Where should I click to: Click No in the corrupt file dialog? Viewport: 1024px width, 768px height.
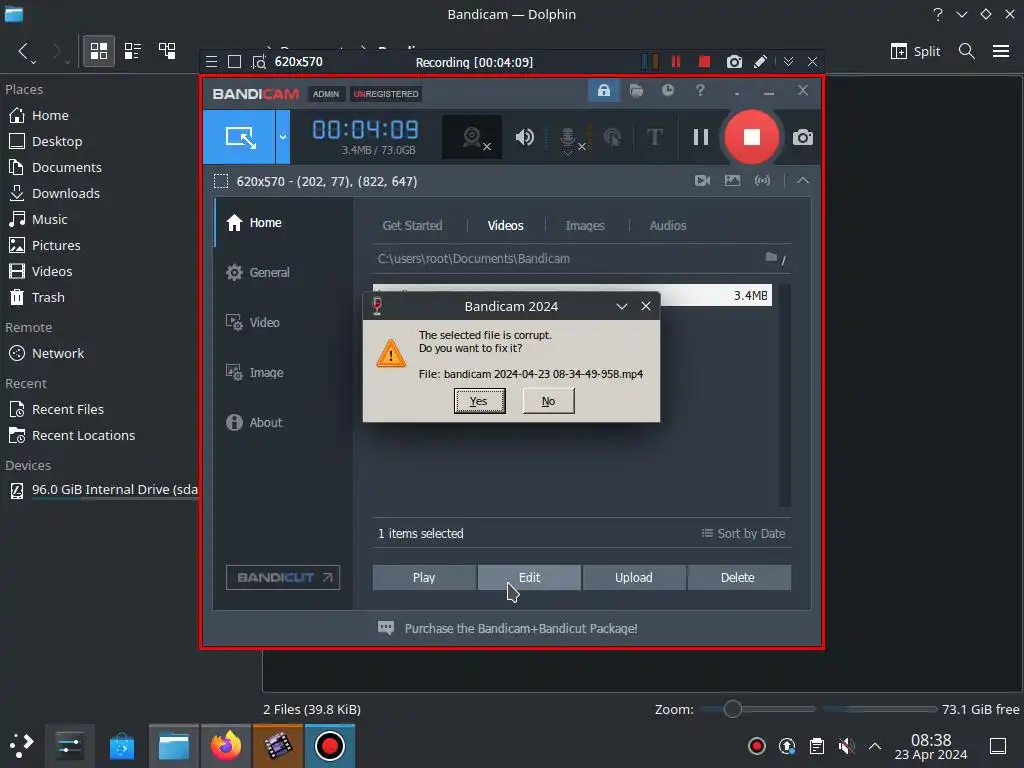(549, 401)
